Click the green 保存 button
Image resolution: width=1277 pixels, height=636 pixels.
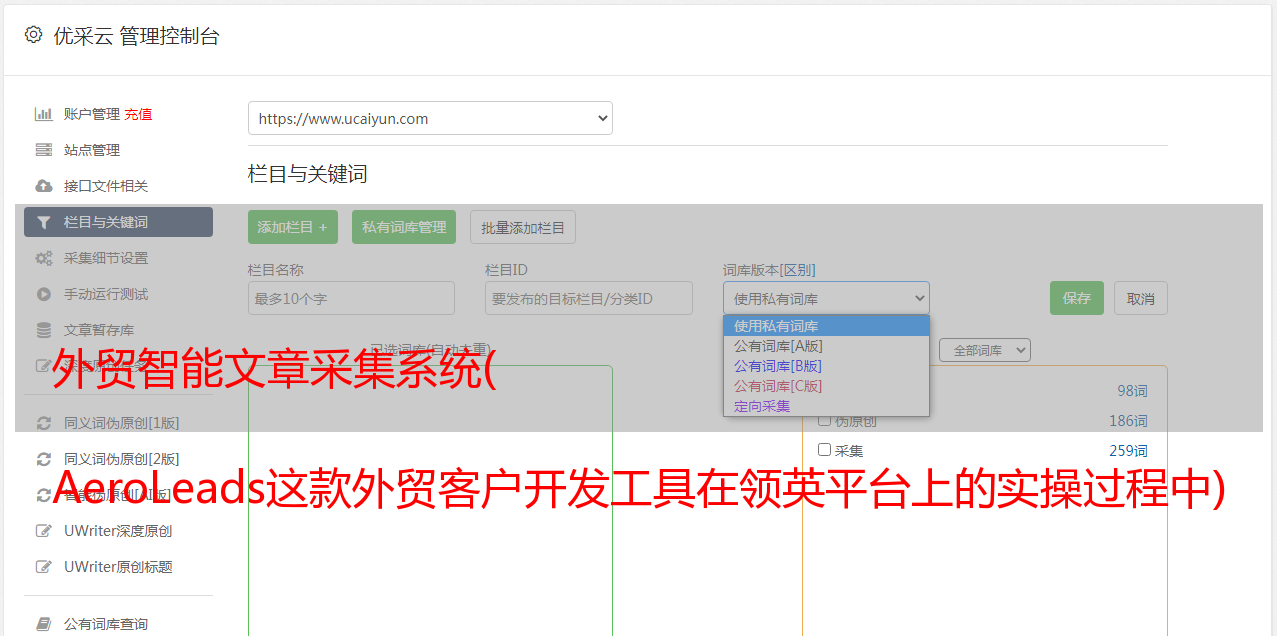coord(1077,298)
